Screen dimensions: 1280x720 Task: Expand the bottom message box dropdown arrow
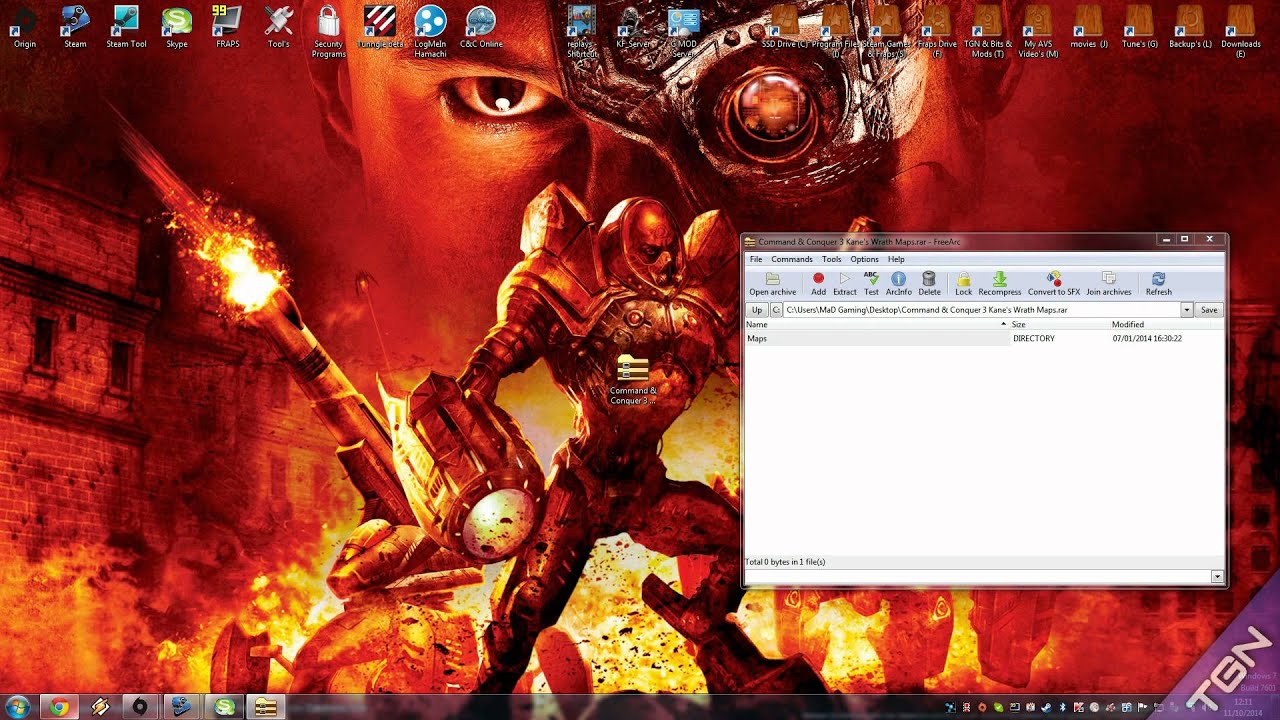[x=1217, y=577]
